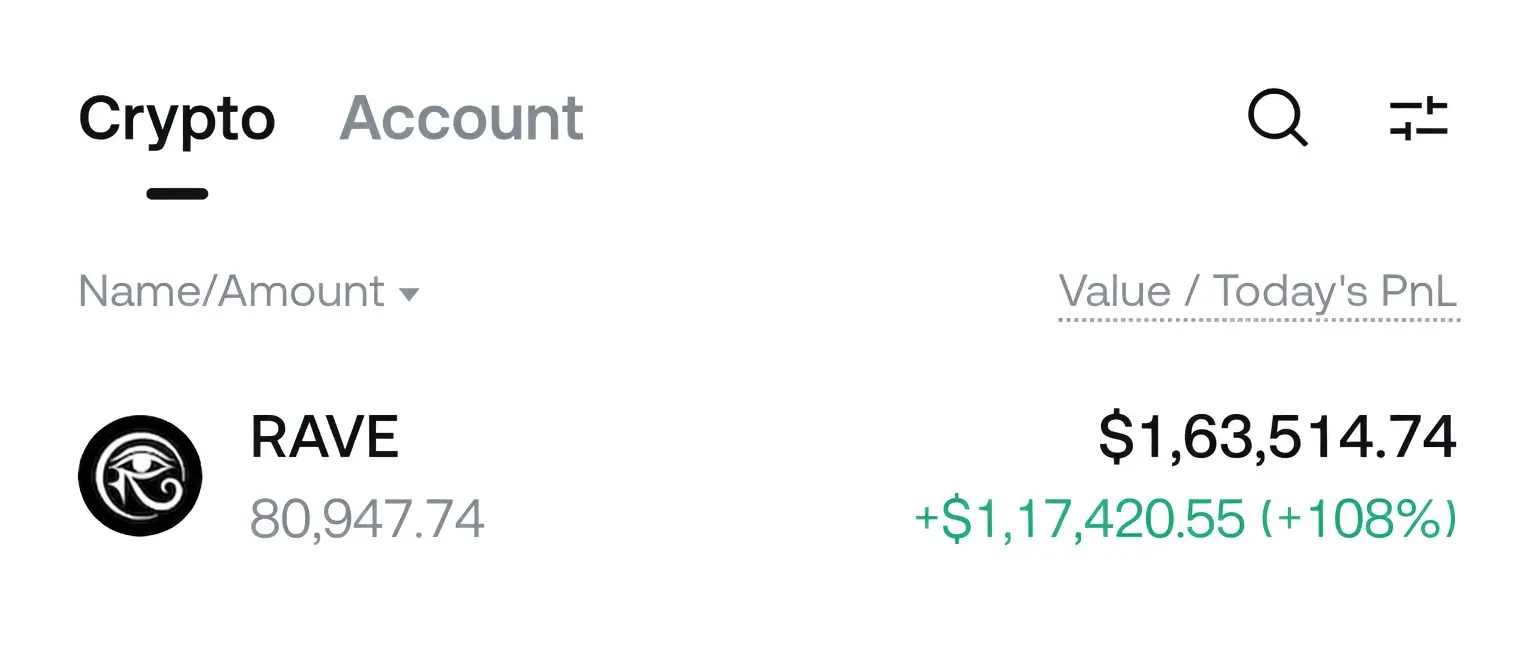Select the RAVE token name

325,437
